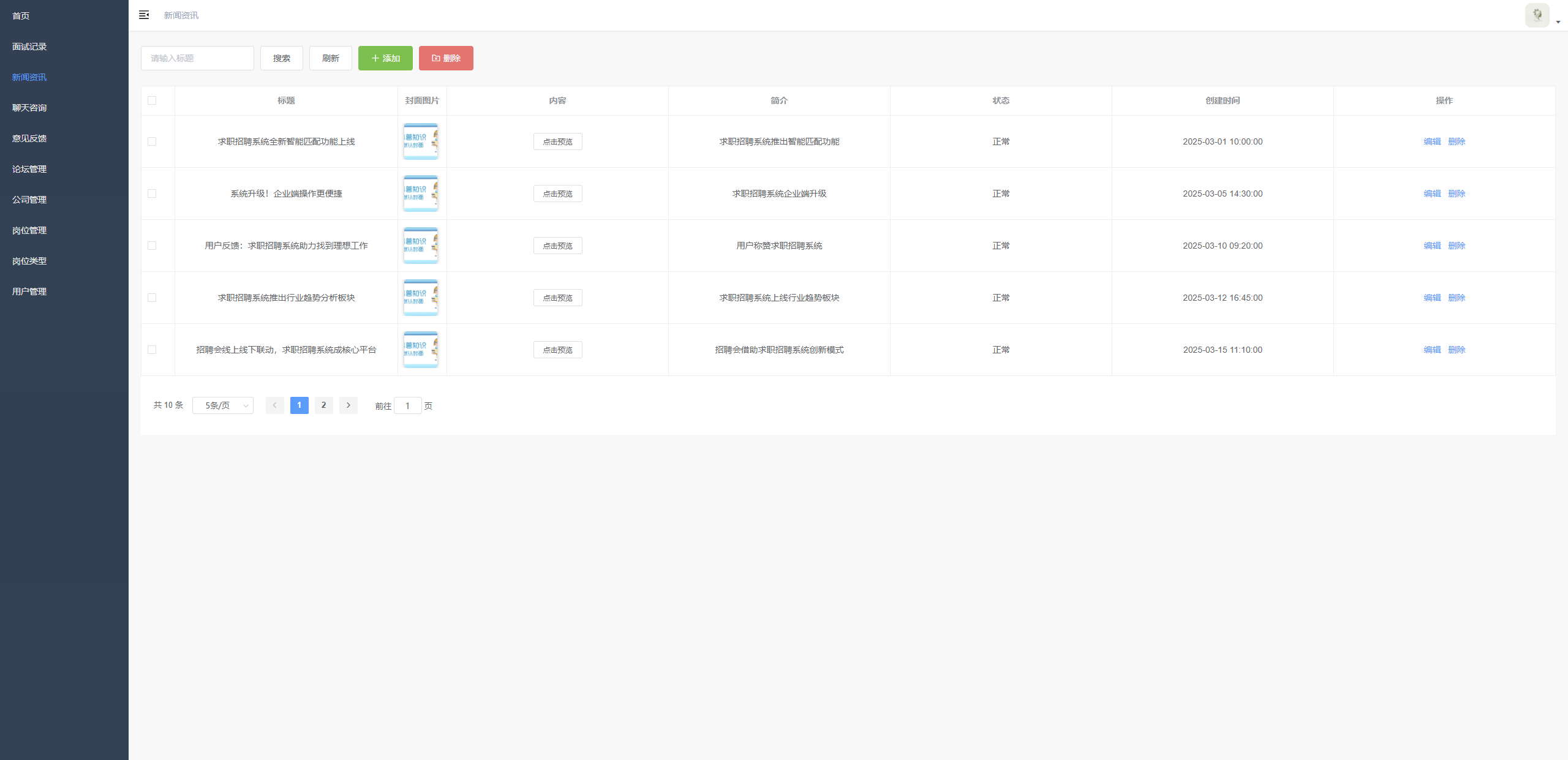Click the 前往 page number input box

point(407,406)
